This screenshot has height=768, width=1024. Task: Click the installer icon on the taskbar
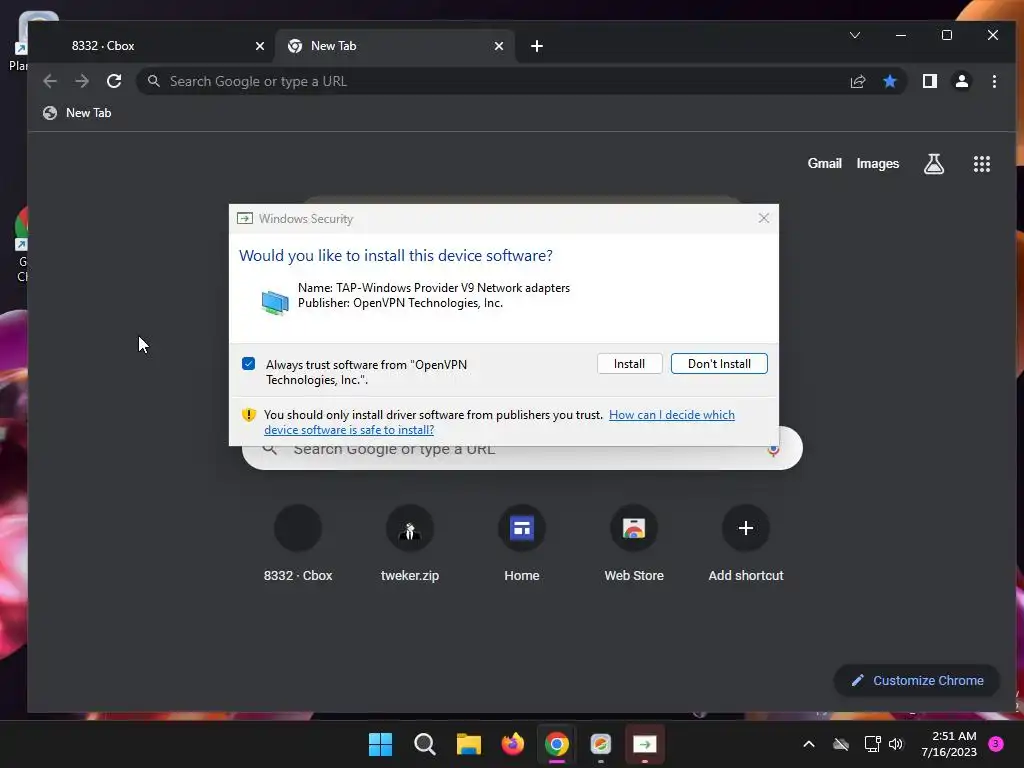pyautogui.click(x=645, y=744)
